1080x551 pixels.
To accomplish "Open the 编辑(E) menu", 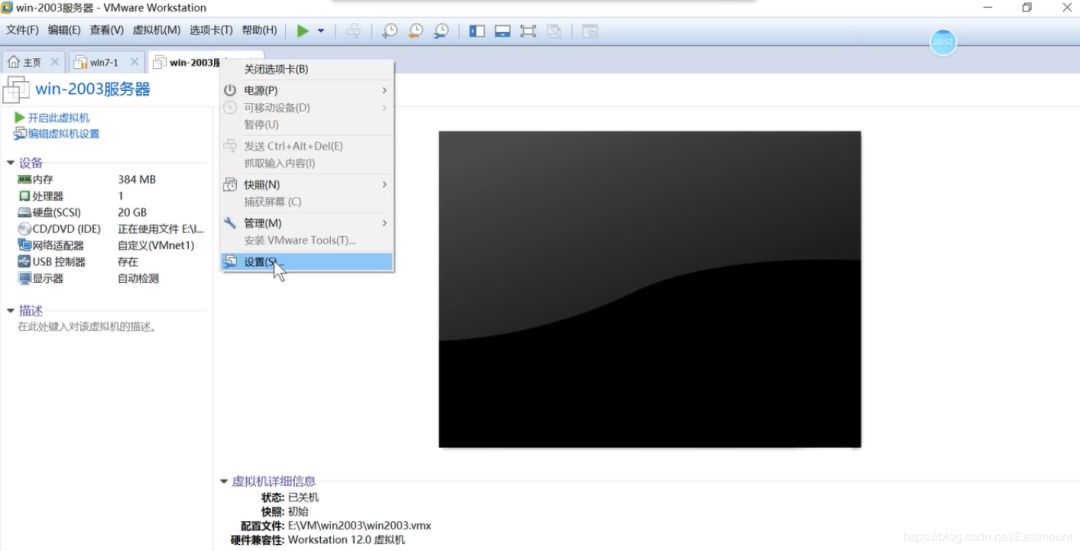I will pos(64,30).
